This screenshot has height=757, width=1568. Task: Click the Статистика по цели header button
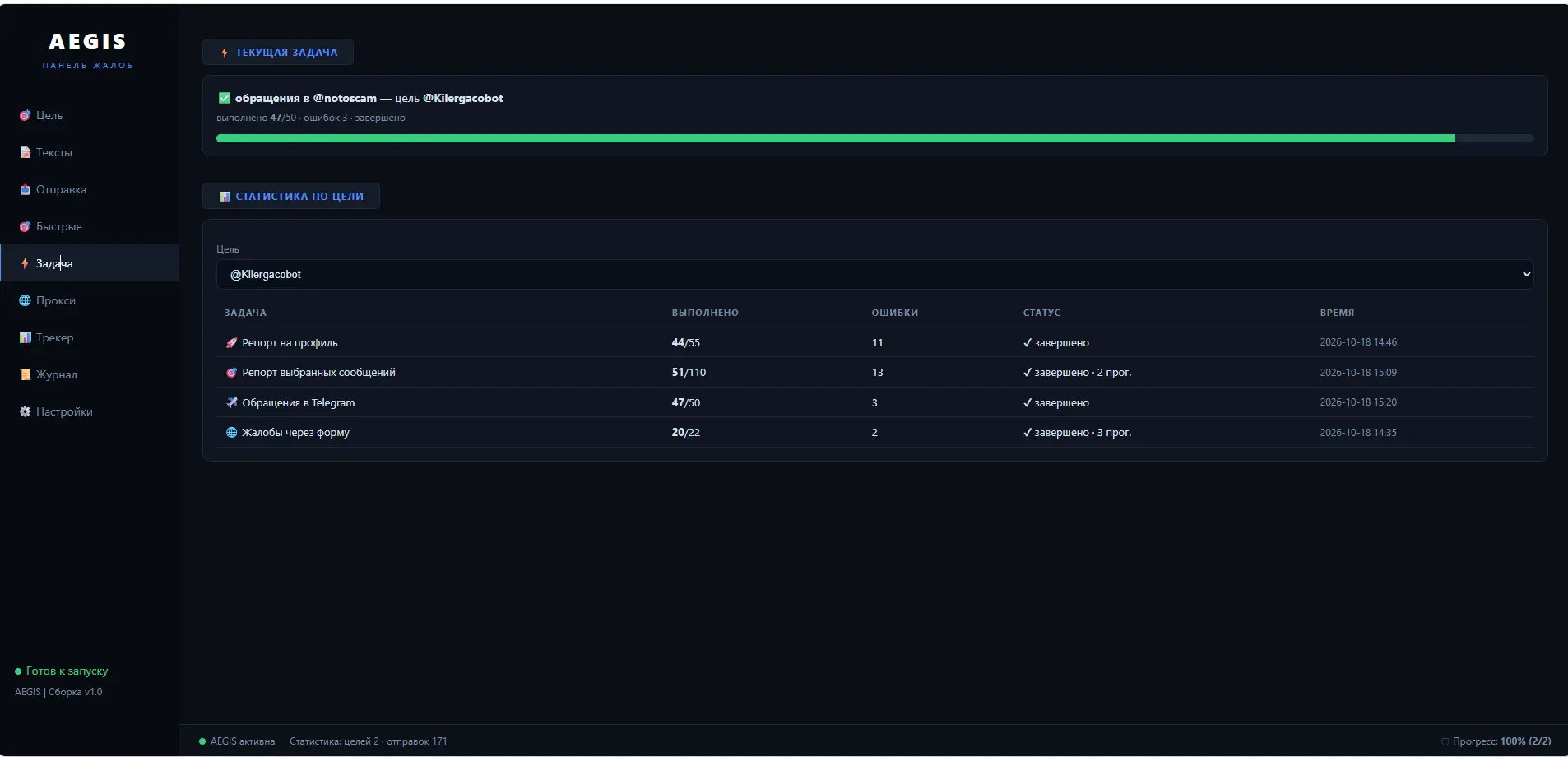click(291, 196)
